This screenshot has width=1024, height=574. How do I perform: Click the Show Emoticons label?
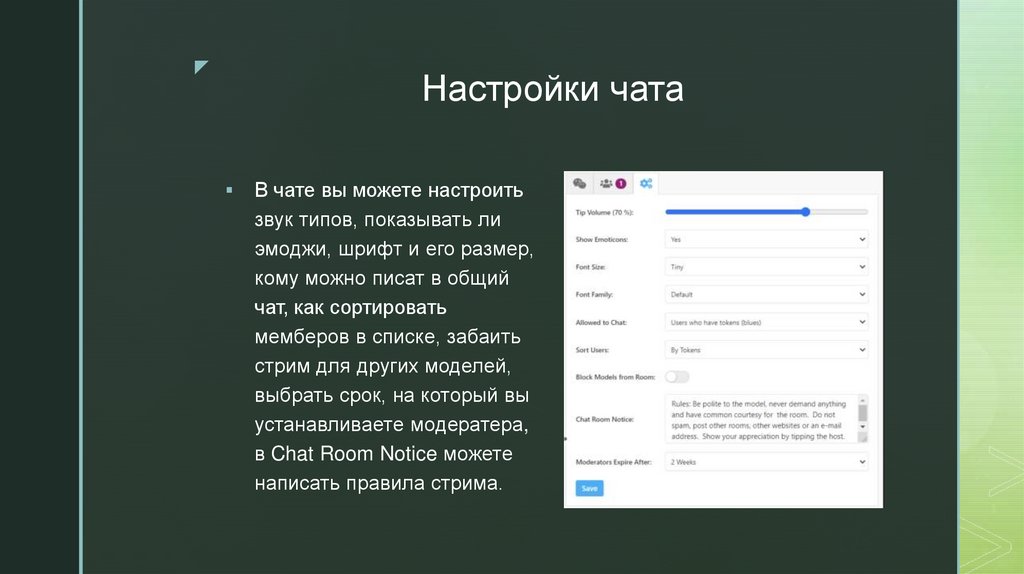coord(601,240)
